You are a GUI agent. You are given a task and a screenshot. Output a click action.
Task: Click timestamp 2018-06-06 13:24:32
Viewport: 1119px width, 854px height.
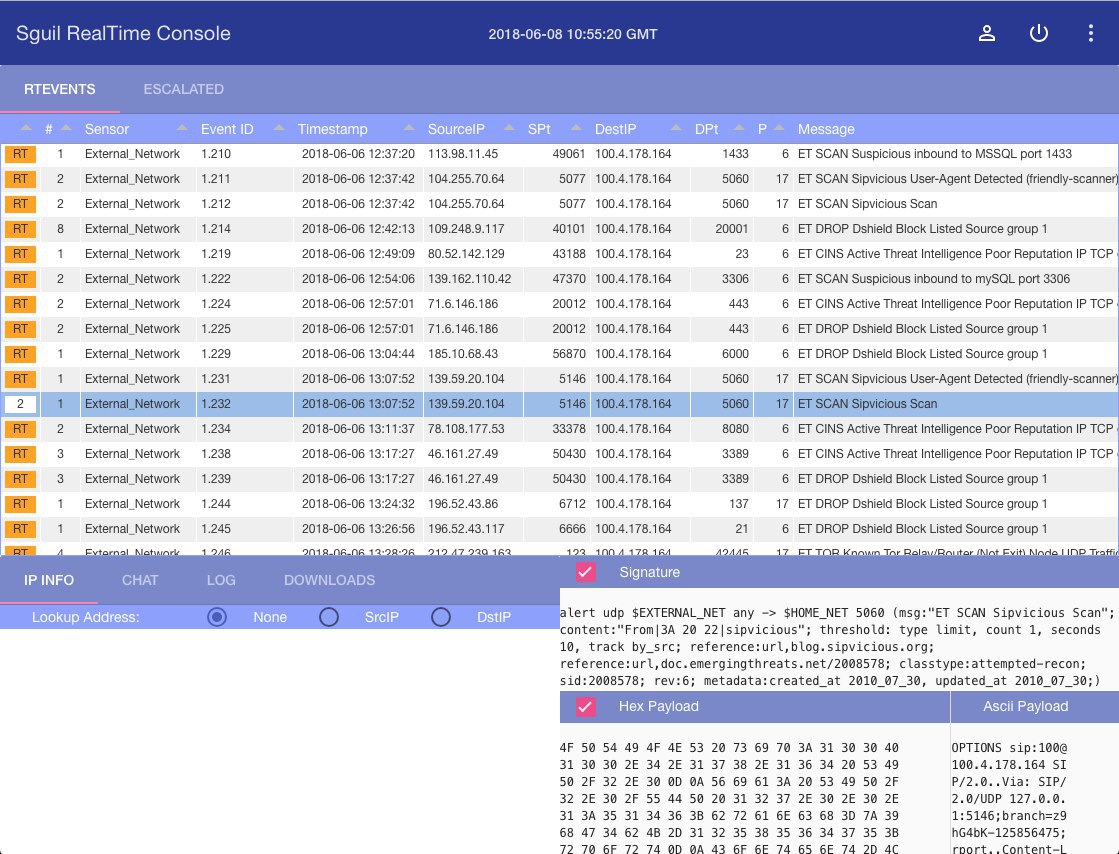(358, 504)
